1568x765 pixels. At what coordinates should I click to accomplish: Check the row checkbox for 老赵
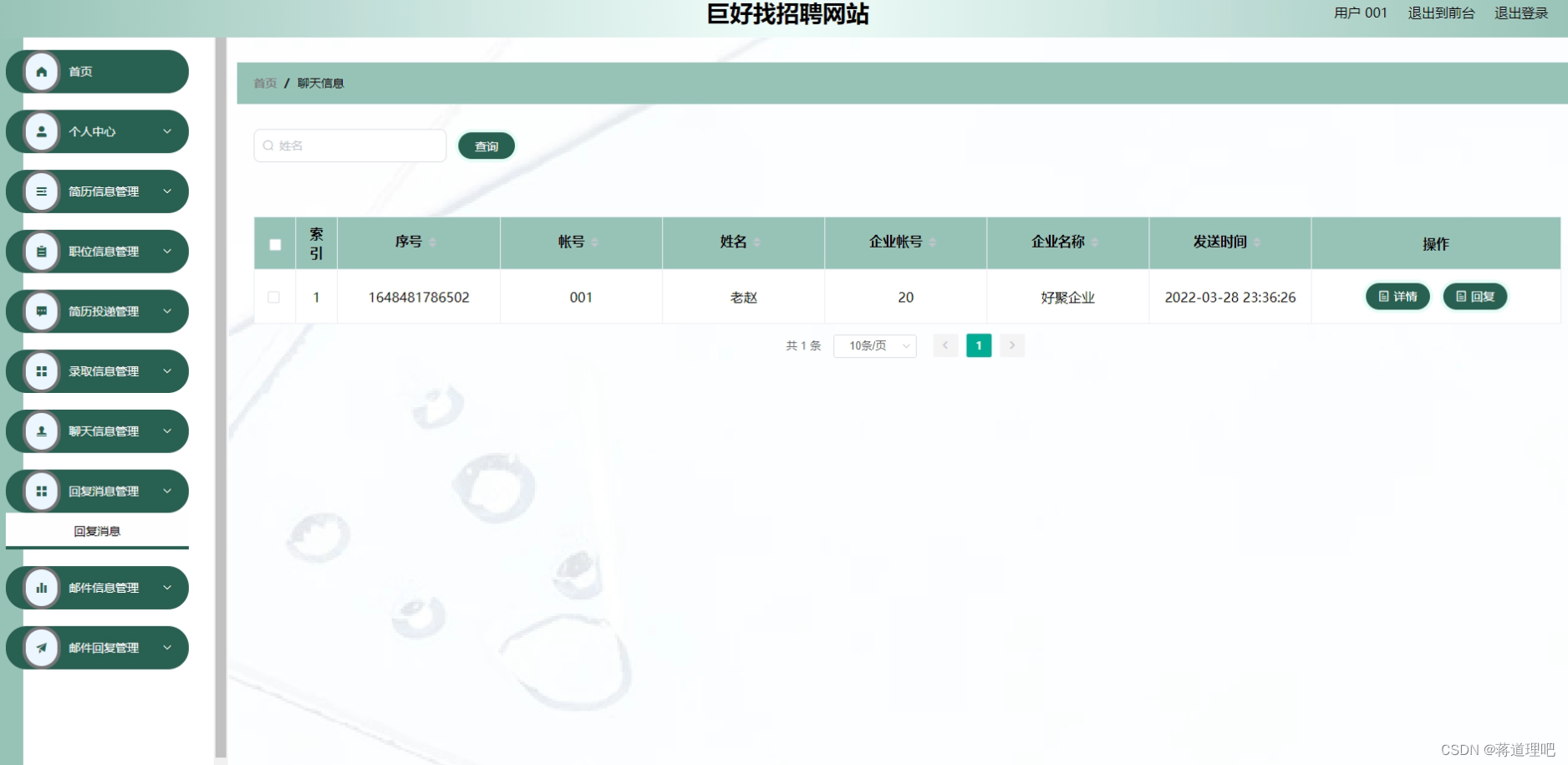point(275,297)
